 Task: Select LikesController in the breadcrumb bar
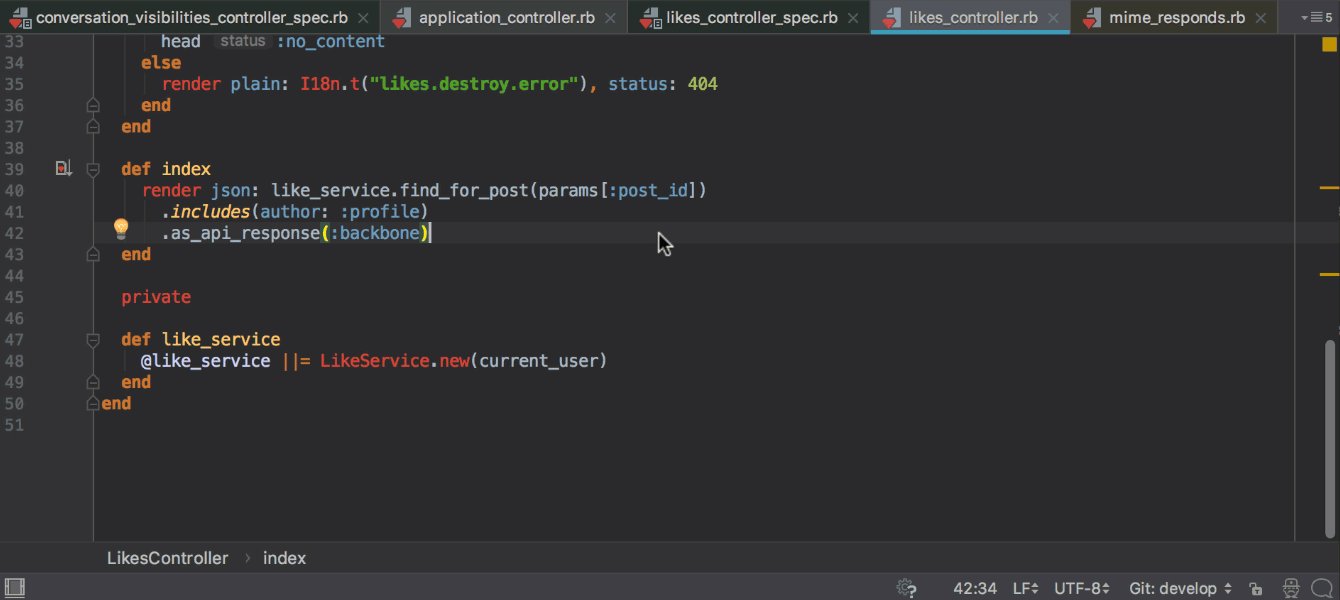pos(167,558)
